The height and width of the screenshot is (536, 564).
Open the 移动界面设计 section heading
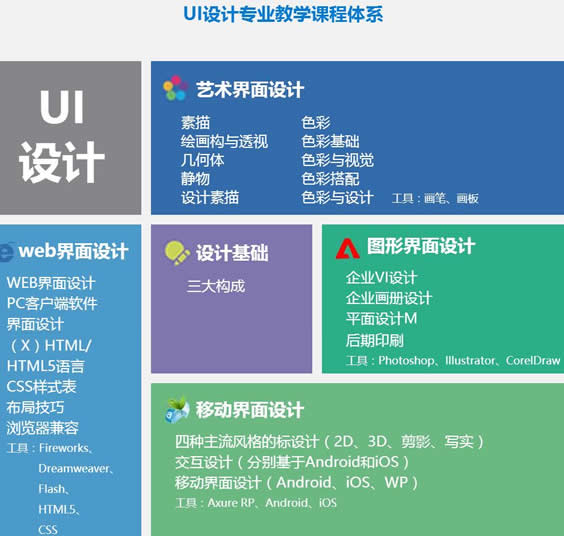click(250, 410)
